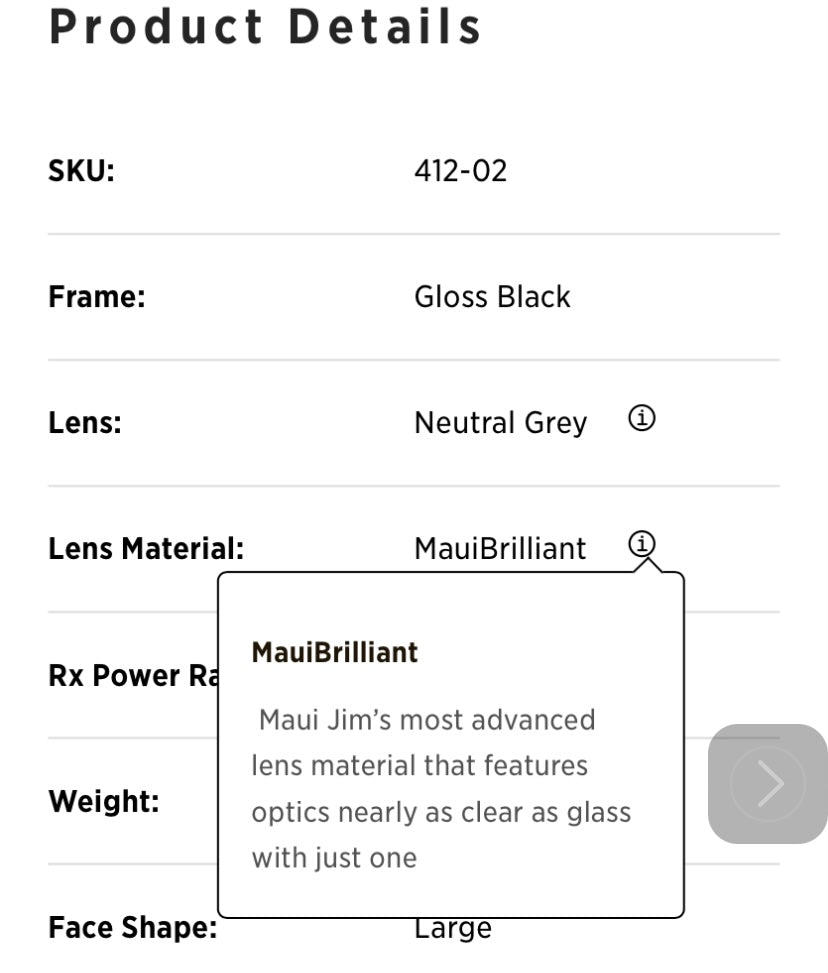Image resolution: width=828 pixels, height=973 pixels.
Task: Click the info icon beside Neutral Grey
Action: pos(642,420)
